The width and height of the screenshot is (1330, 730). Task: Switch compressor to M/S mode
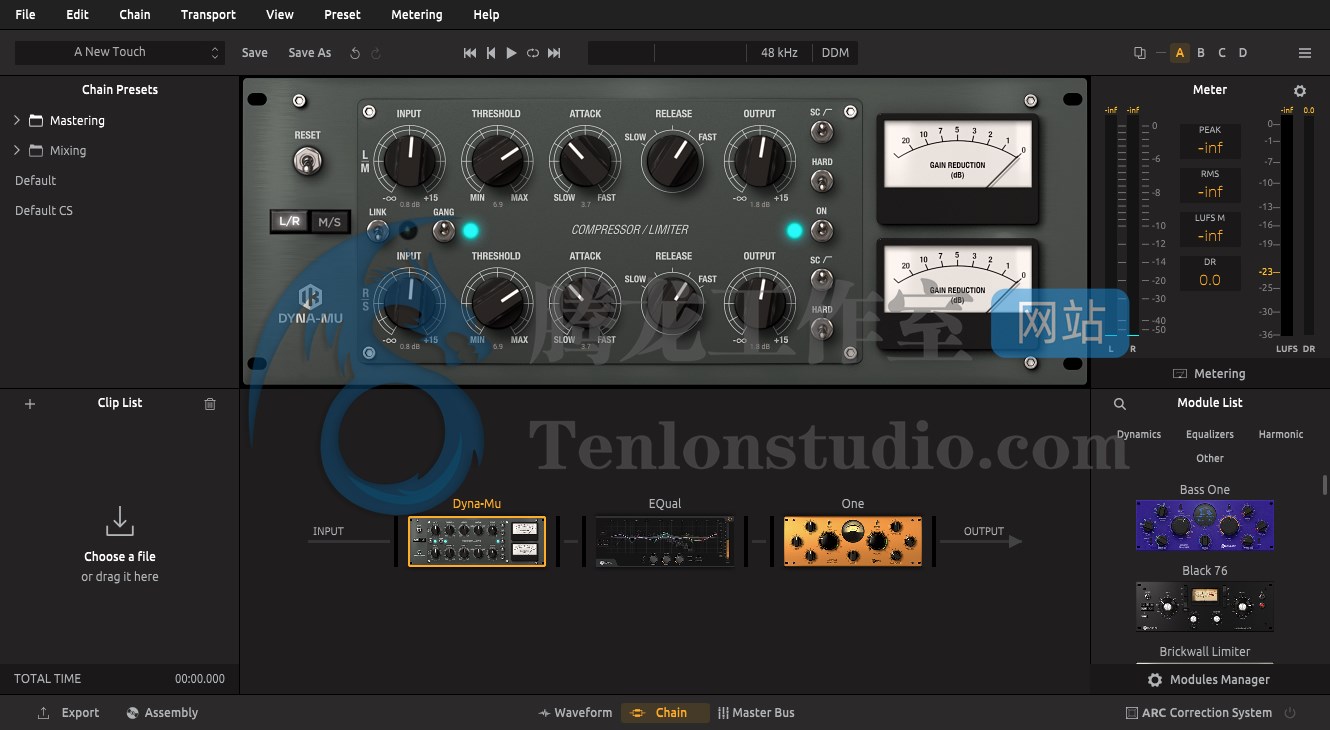click(329, 222)
